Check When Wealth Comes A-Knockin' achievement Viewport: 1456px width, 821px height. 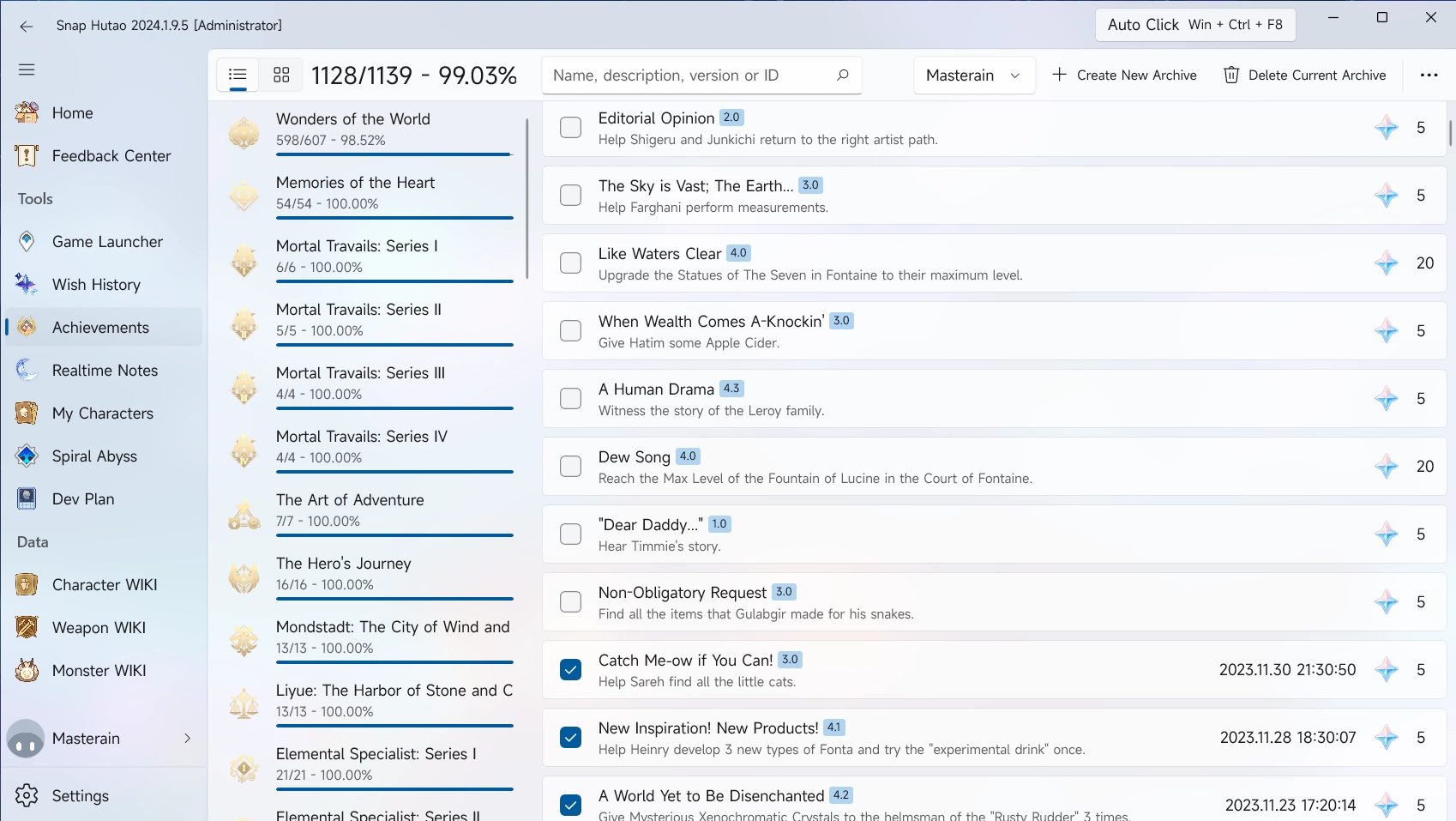point(570,330)
